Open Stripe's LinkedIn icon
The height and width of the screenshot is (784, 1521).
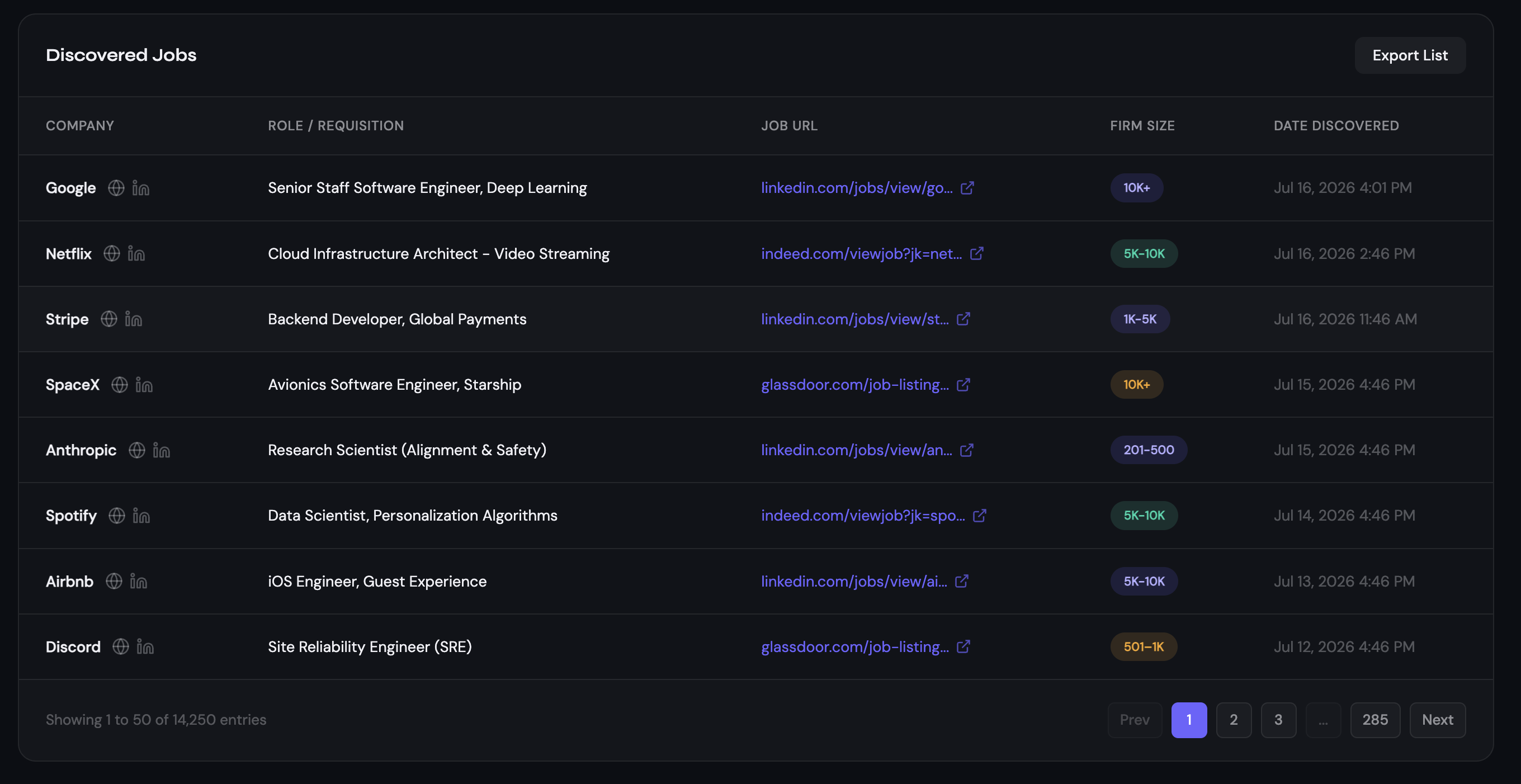134,319
